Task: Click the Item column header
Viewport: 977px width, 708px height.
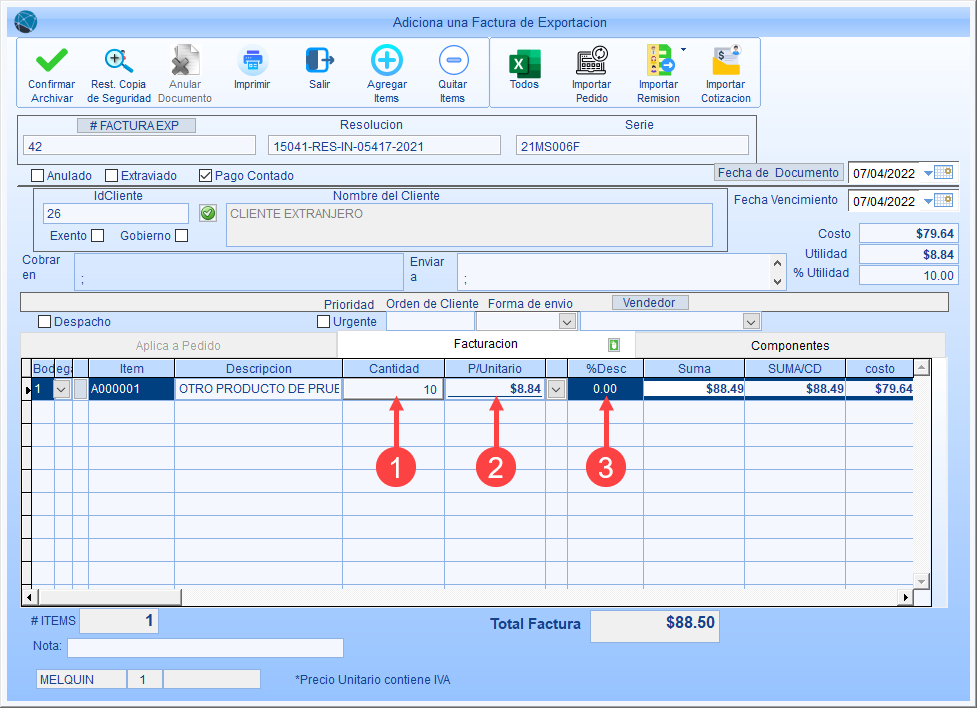Action: click(x=131, y=368)
